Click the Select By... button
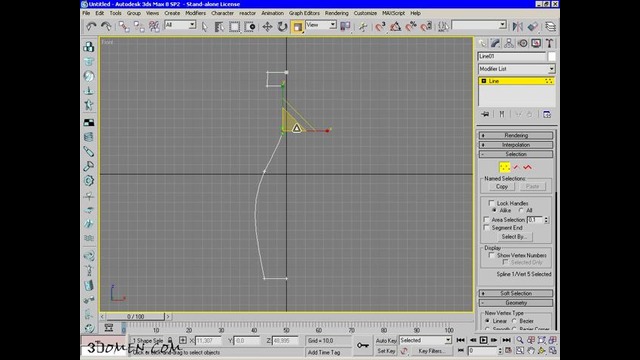This screenshot has width=640, height=360. pos(514,237)
